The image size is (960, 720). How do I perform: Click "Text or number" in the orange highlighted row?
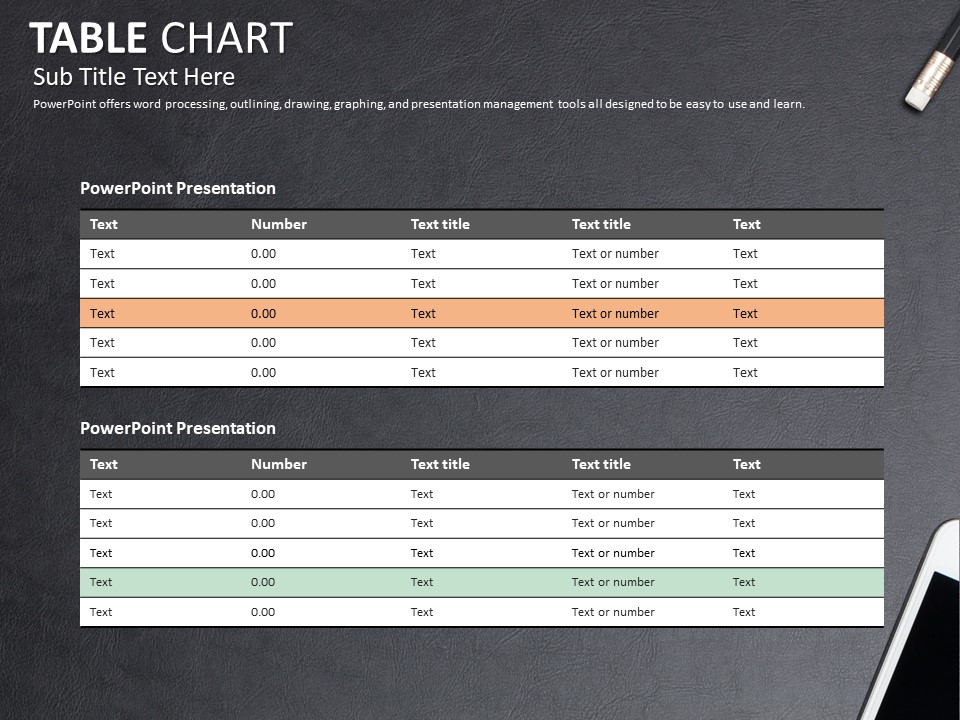(615, 313)
